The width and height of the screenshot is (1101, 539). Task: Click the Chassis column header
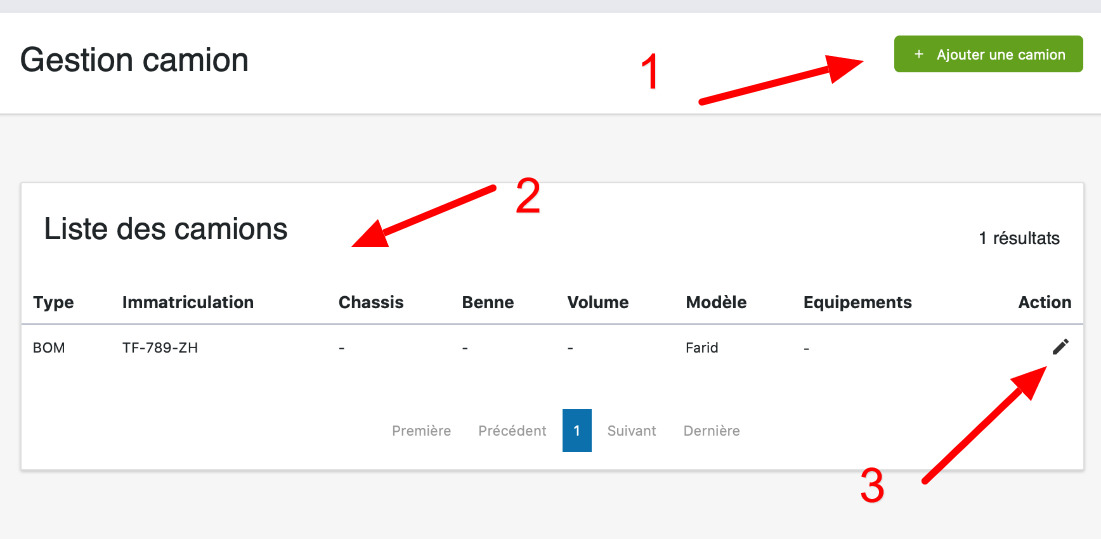[x=371, y=302]
